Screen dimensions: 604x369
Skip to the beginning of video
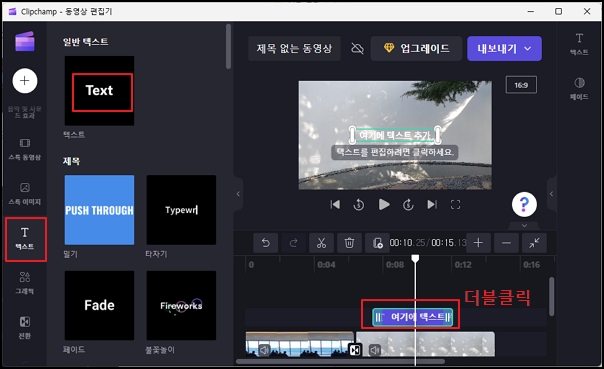point(335,205)
